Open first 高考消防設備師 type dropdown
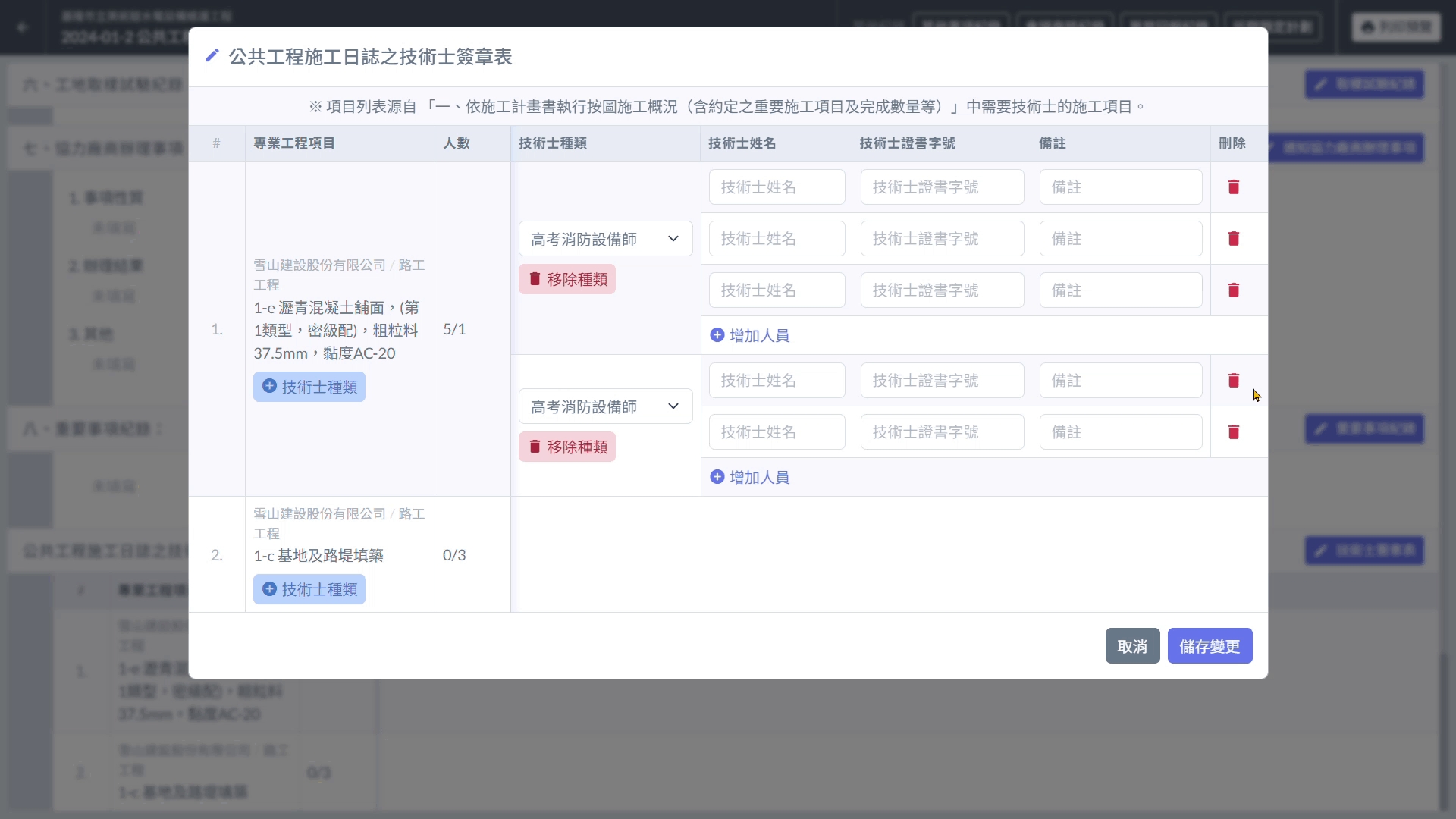 pos(605,239)
